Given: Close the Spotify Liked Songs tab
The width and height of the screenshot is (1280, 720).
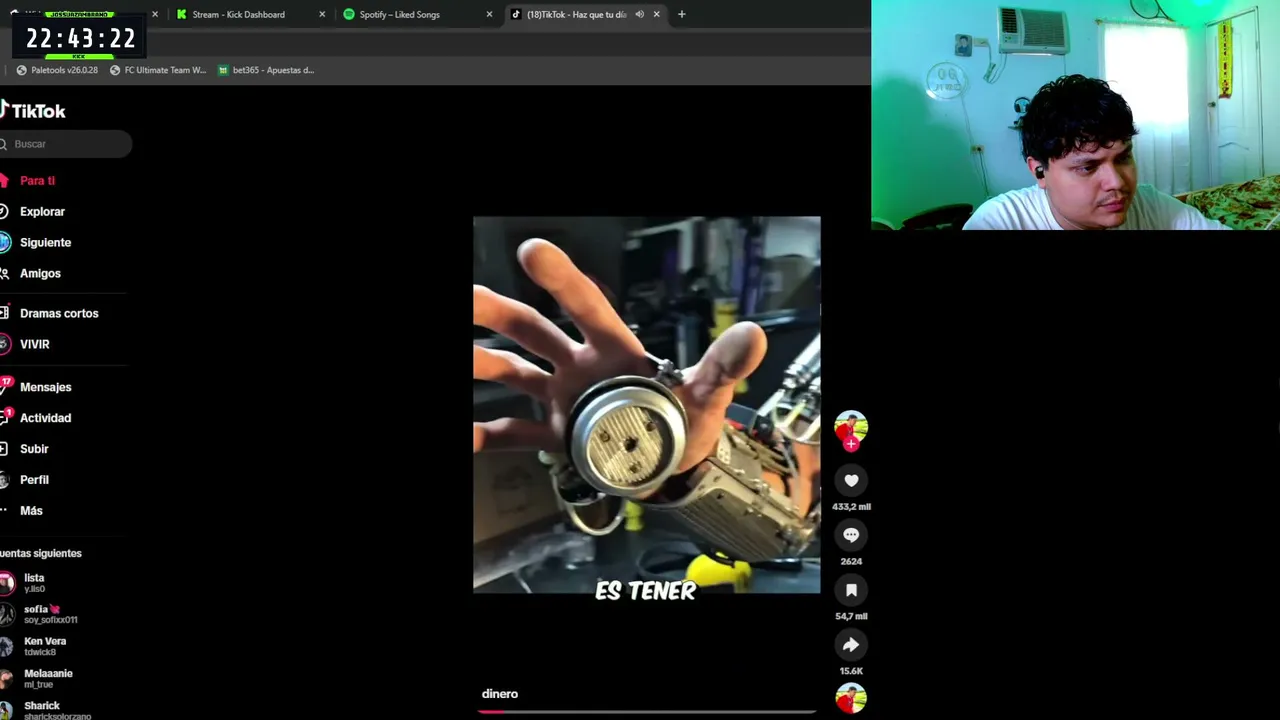Looking at the screenshot, I should click(x=489, y=14).
